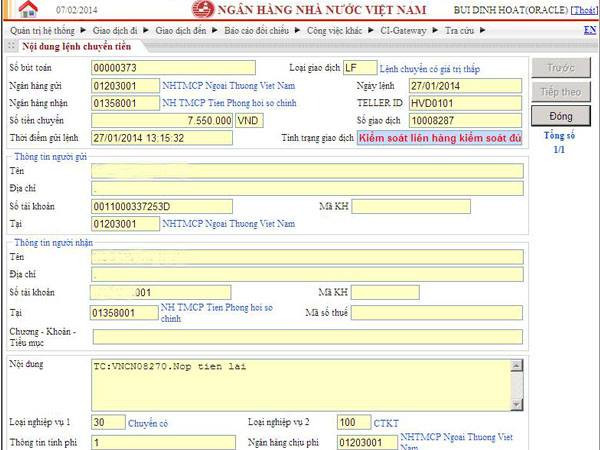This screenshot has width=600, height=450.
Task: Switch language with the EN link
Action: [x=588, y=31]
